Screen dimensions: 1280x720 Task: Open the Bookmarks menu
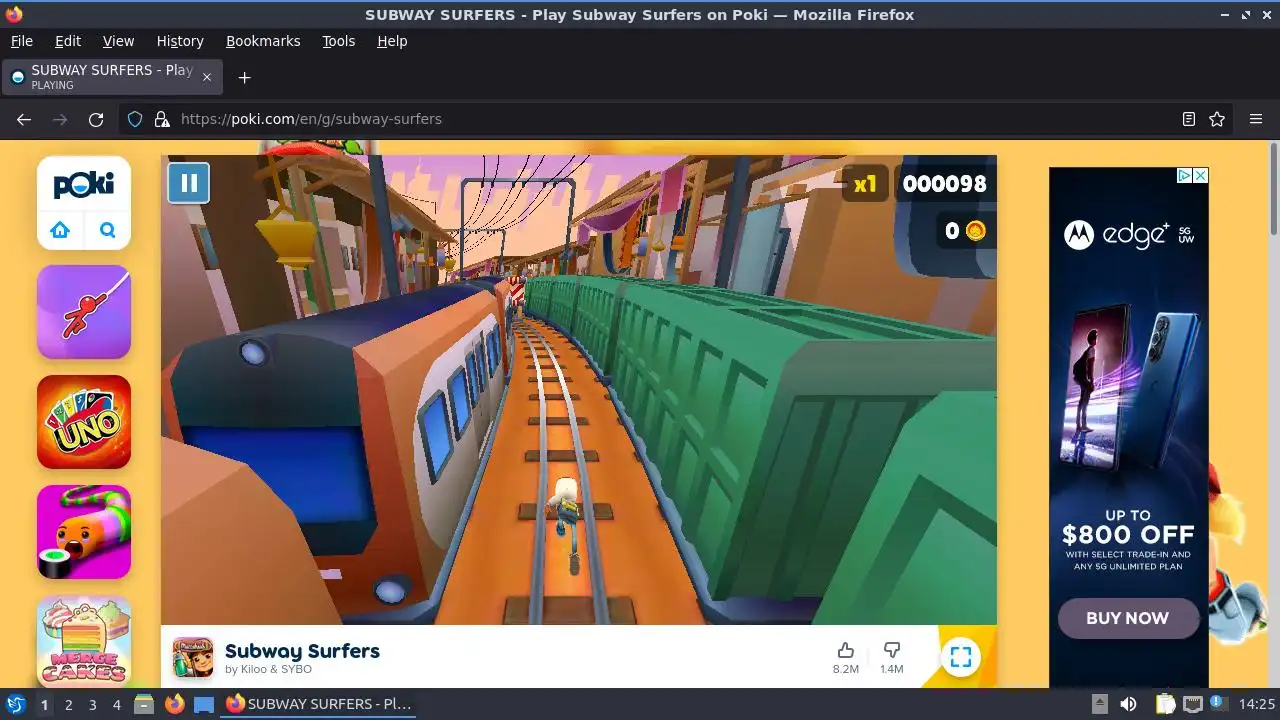(263, 41)
